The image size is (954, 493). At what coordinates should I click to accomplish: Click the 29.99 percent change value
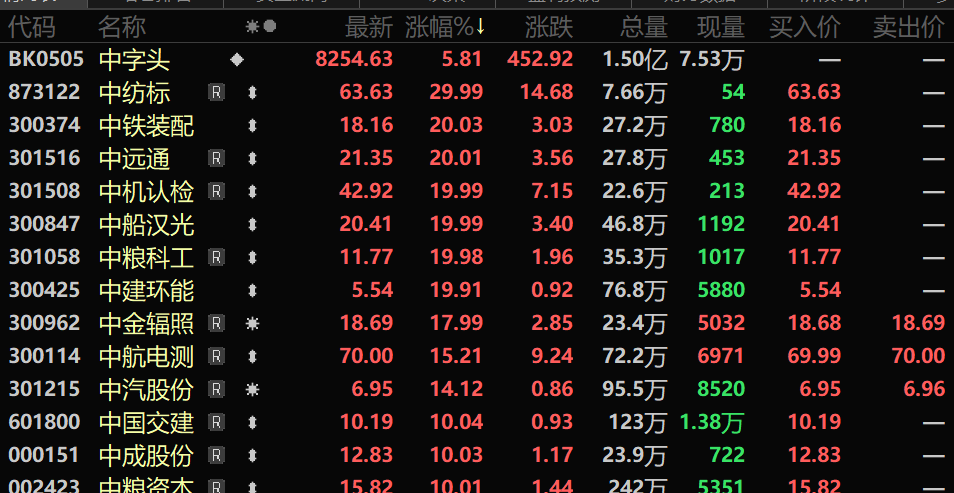point(456,93)
